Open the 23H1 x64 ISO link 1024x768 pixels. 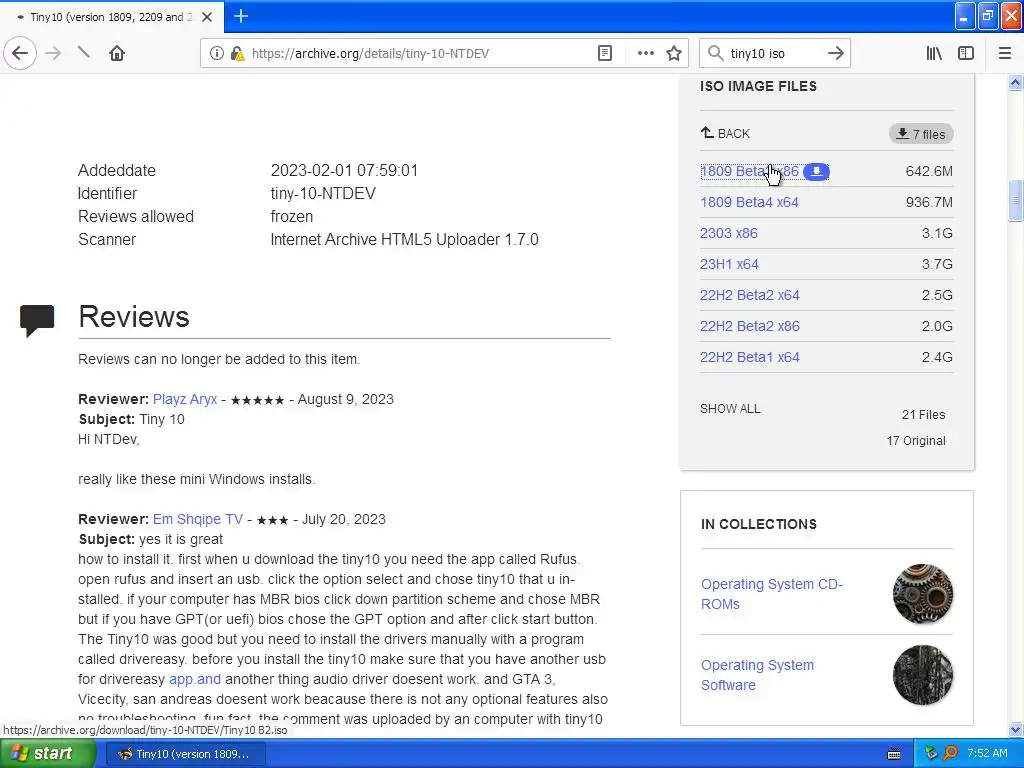(x=729, y=264)
